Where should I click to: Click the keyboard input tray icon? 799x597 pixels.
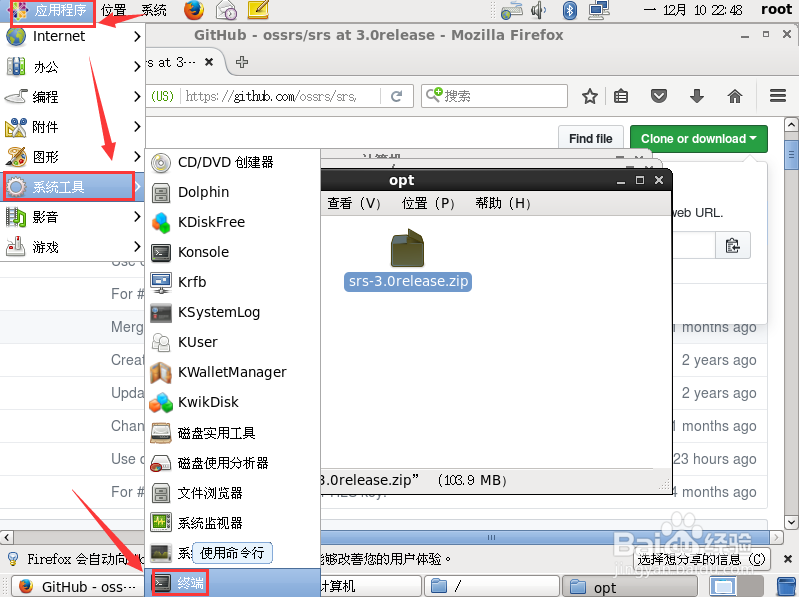pos(511,10)
